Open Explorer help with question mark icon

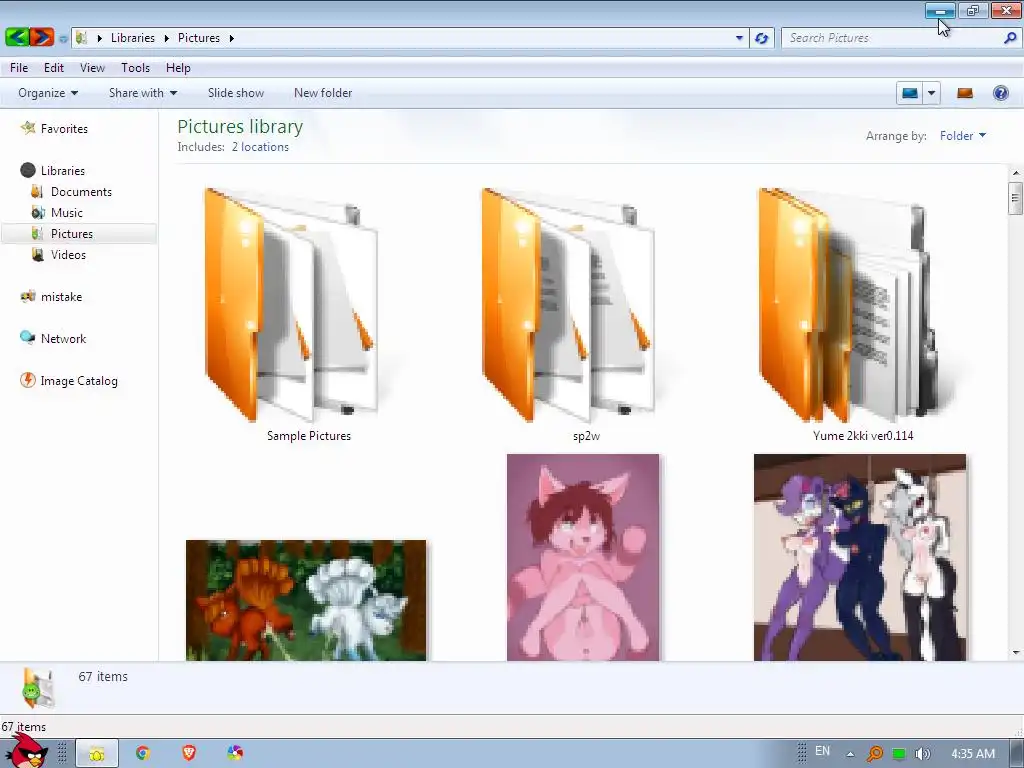coord(1000,93)
